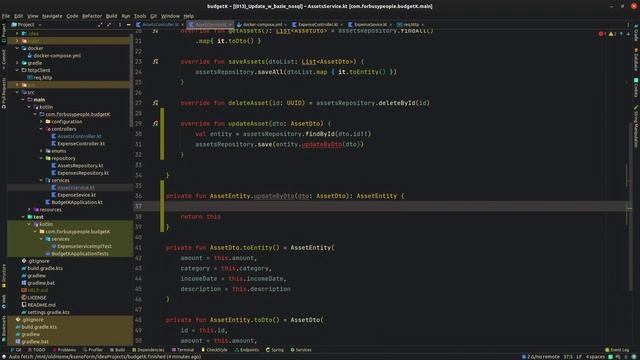Expand the resources folder
This screenshot has width=640, height=360.
pos(29,210)
